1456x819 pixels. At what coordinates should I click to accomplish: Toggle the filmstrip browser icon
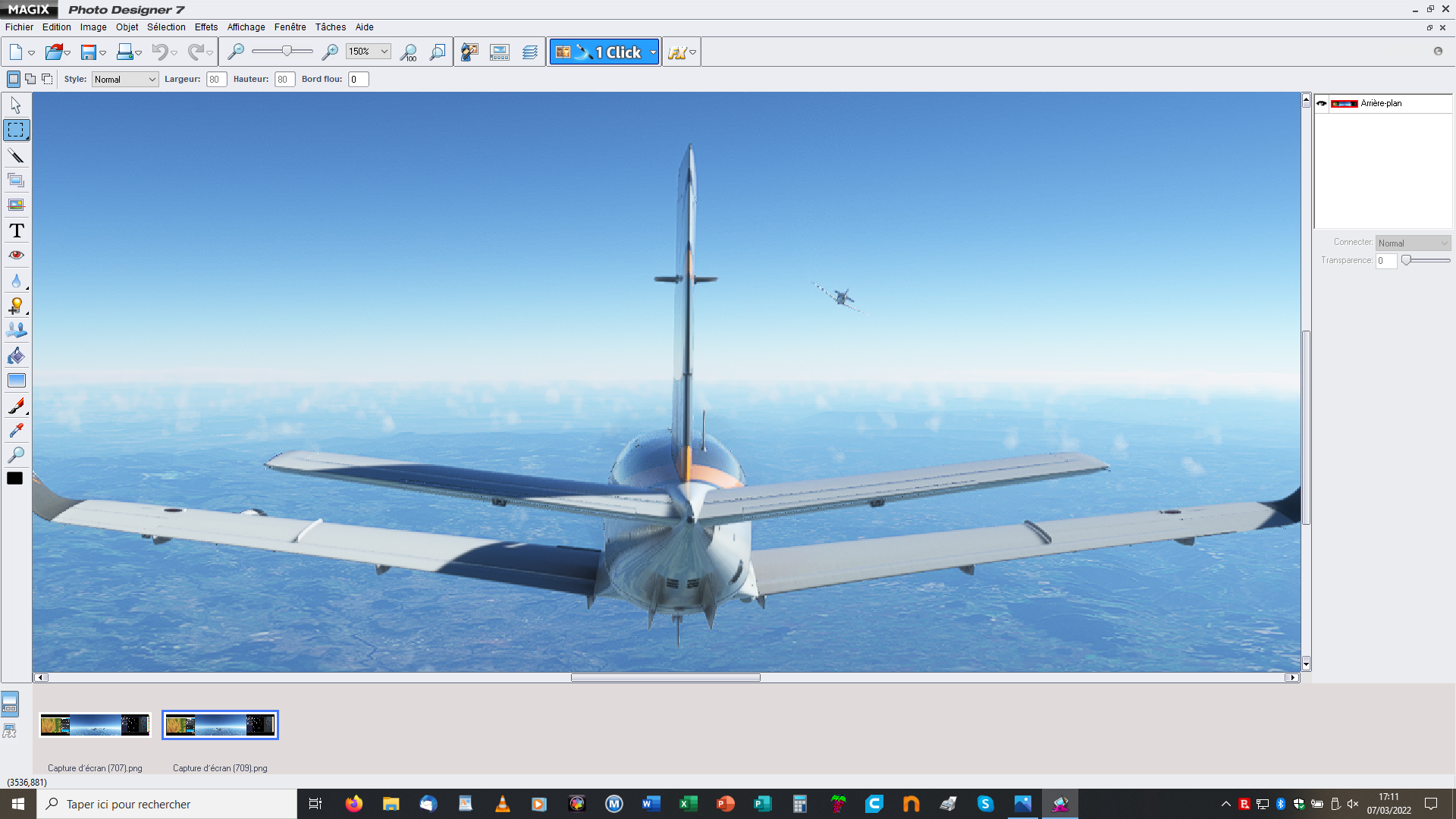pyautogui.click(x=500, y=52)
